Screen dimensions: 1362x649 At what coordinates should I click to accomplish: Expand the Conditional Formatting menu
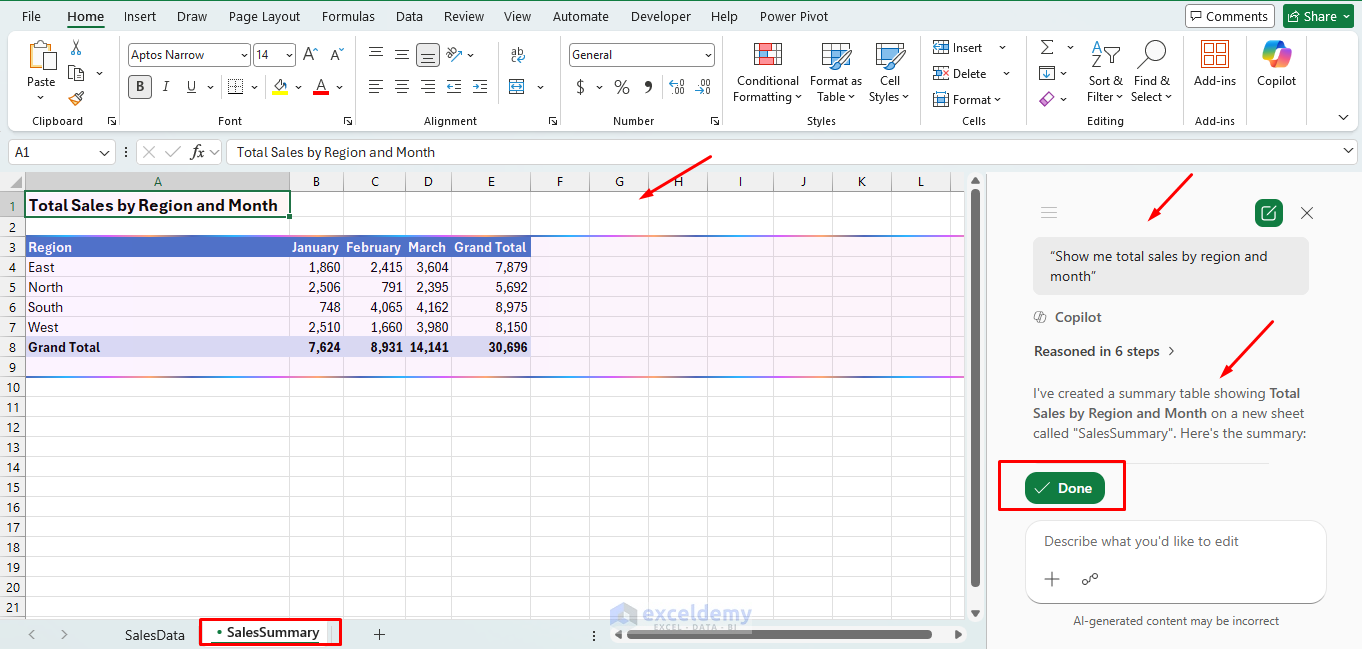click(x=767, y=72)
